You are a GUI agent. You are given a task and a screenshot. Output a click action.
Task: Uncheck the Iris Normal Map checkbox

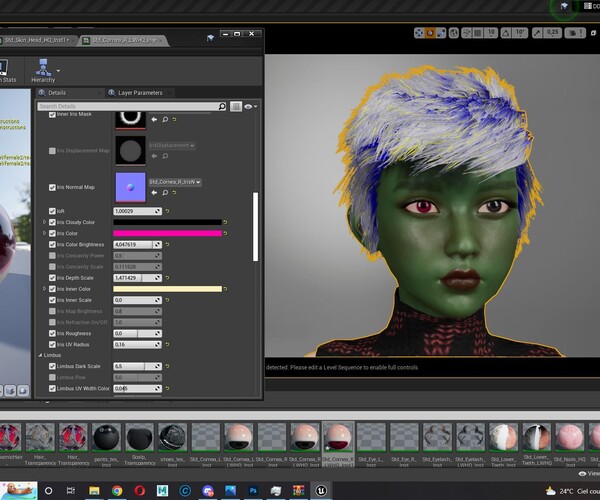click(x=52, y=187)
